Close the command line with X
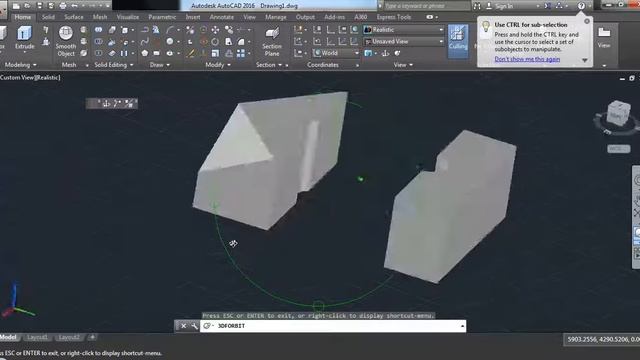This screenshot has width=640, height=360. [x=183, y=326]
